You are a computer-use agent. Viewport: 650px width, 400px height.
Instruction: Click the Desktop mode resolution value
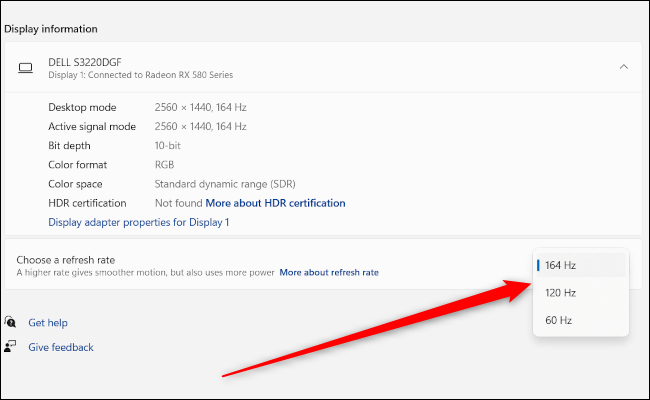(x=200, y=107)
